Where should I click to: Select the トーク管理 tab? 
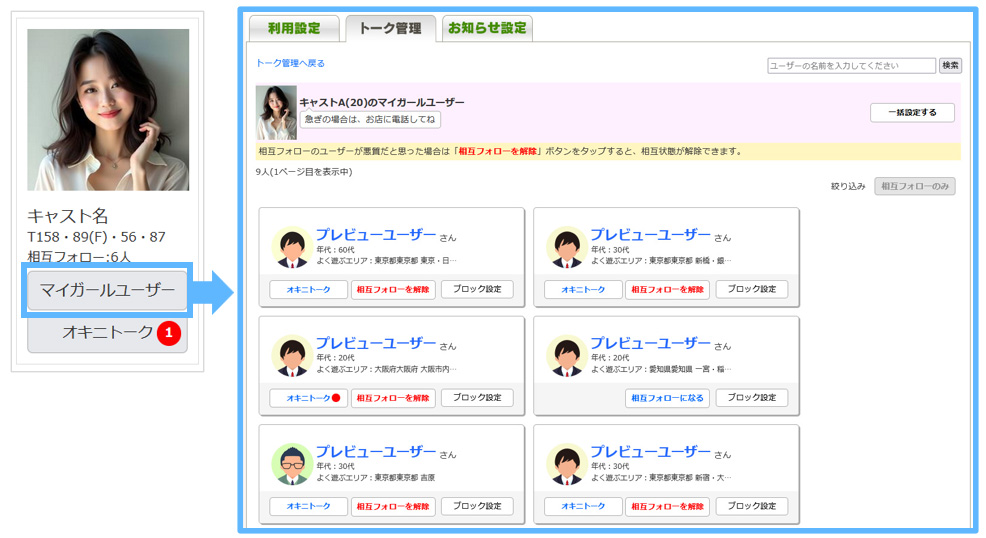click(390, 29)
